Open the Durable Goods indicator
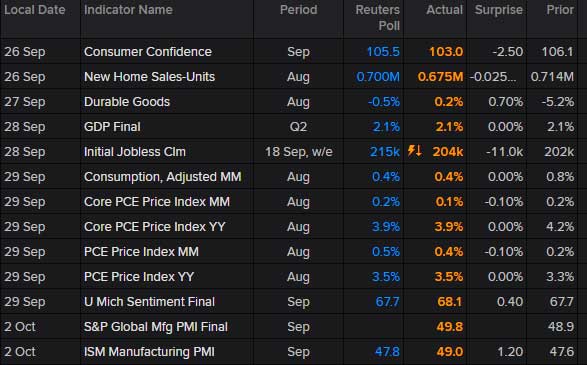Viewport: 587px width, 365px height. (x=127, y=102)
